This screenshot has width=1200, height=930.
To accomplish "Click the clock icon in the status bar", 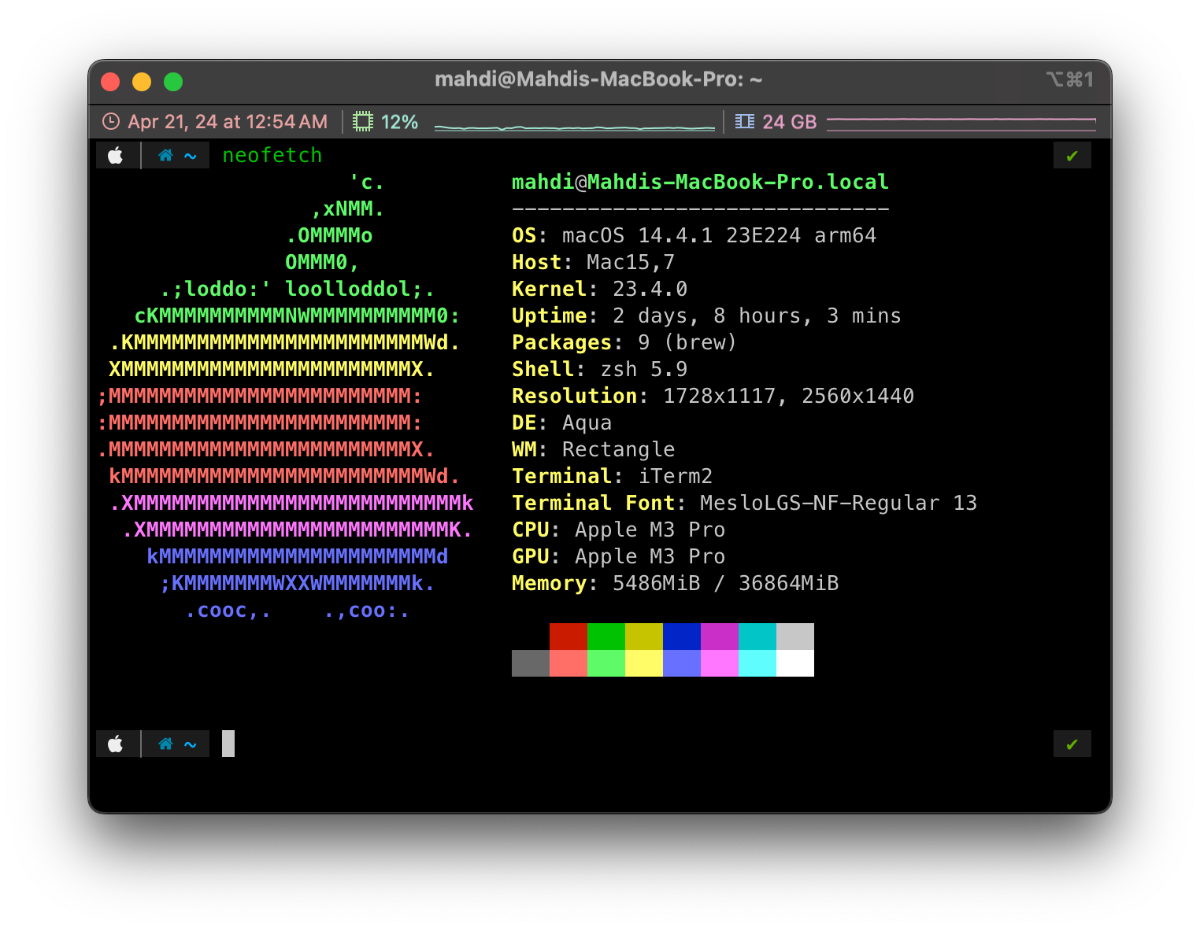I will click(x=111, y=122).
